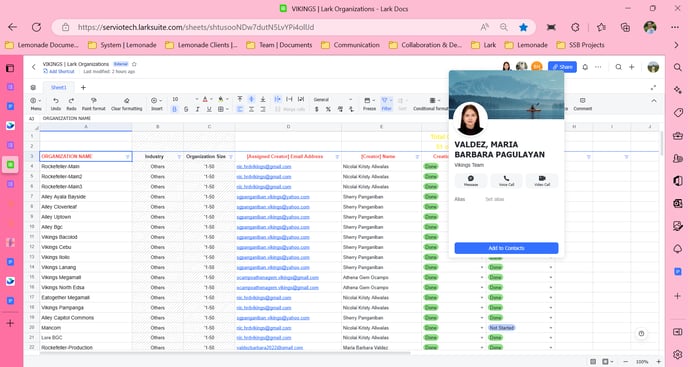Click the blue Share button

point(562,67)
